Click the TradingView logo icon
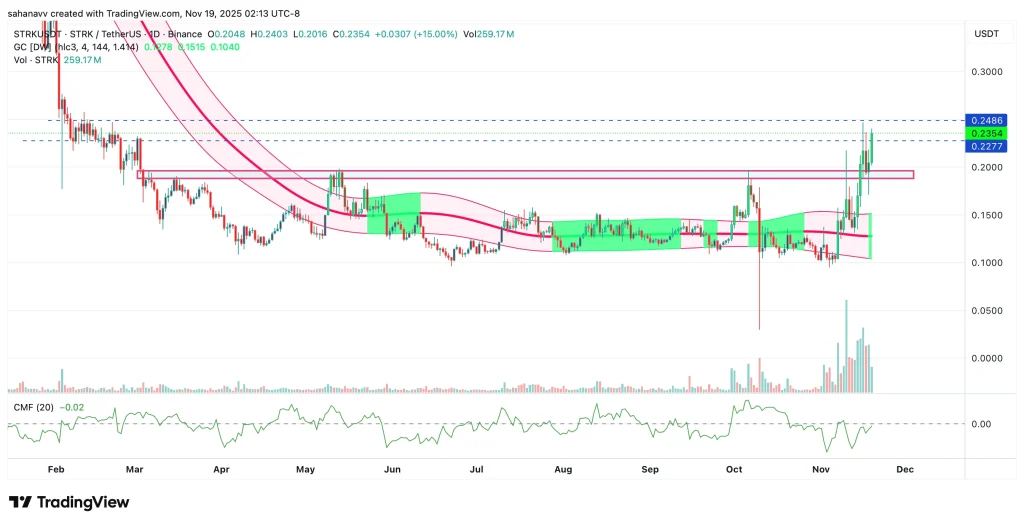The image size is (1024, 525). coord(21,502)
